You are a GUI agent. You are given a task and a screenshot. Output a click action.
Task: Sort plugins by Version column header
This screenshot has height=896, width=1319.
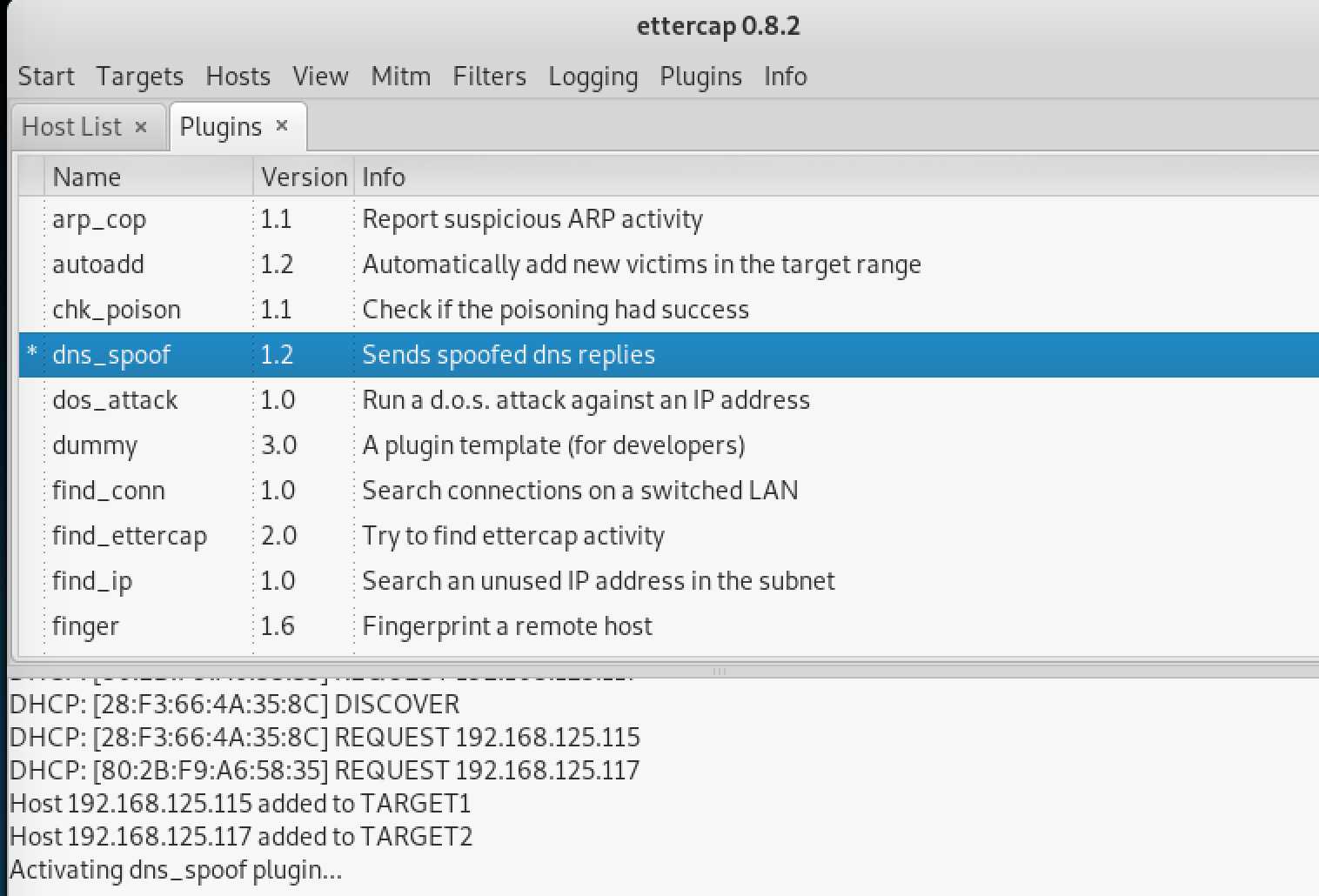[304, 177]
